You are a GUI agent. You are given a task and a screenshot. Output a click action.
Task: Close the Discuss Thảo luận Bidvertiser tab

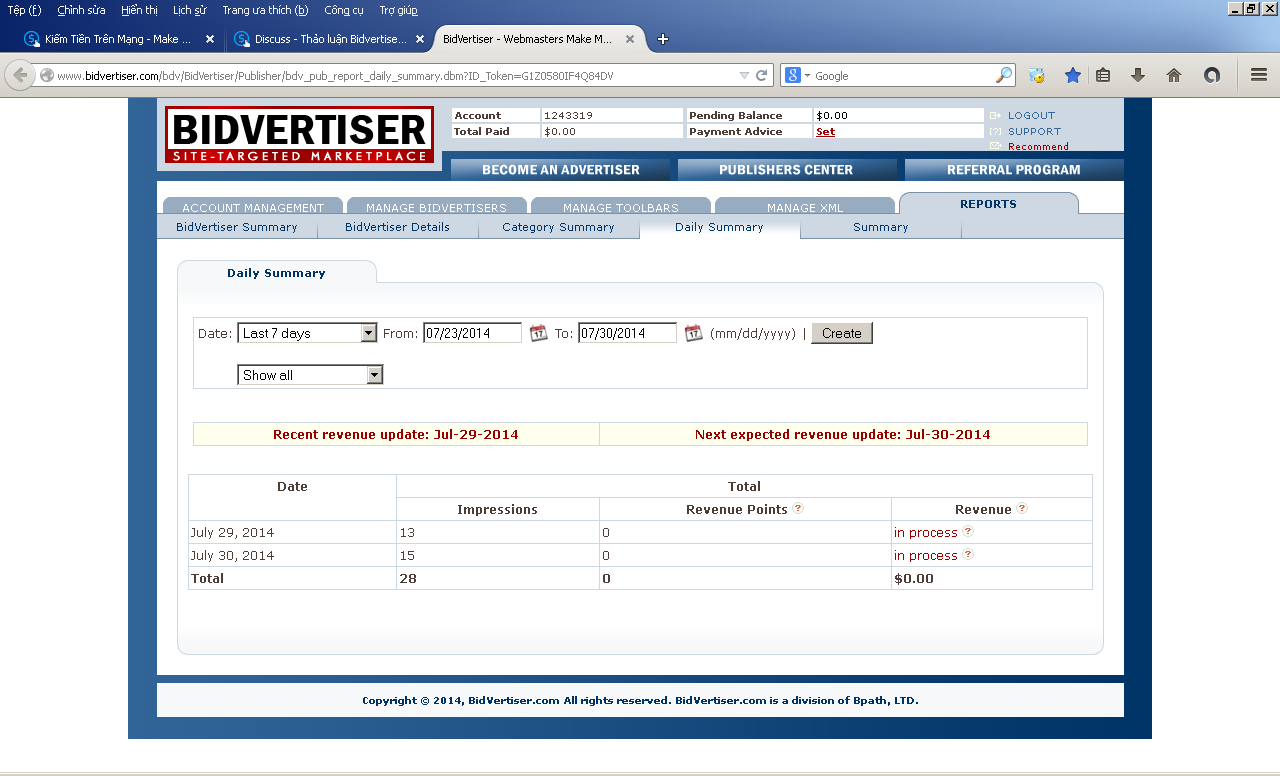pyautogui.click(x=420, y=39)
